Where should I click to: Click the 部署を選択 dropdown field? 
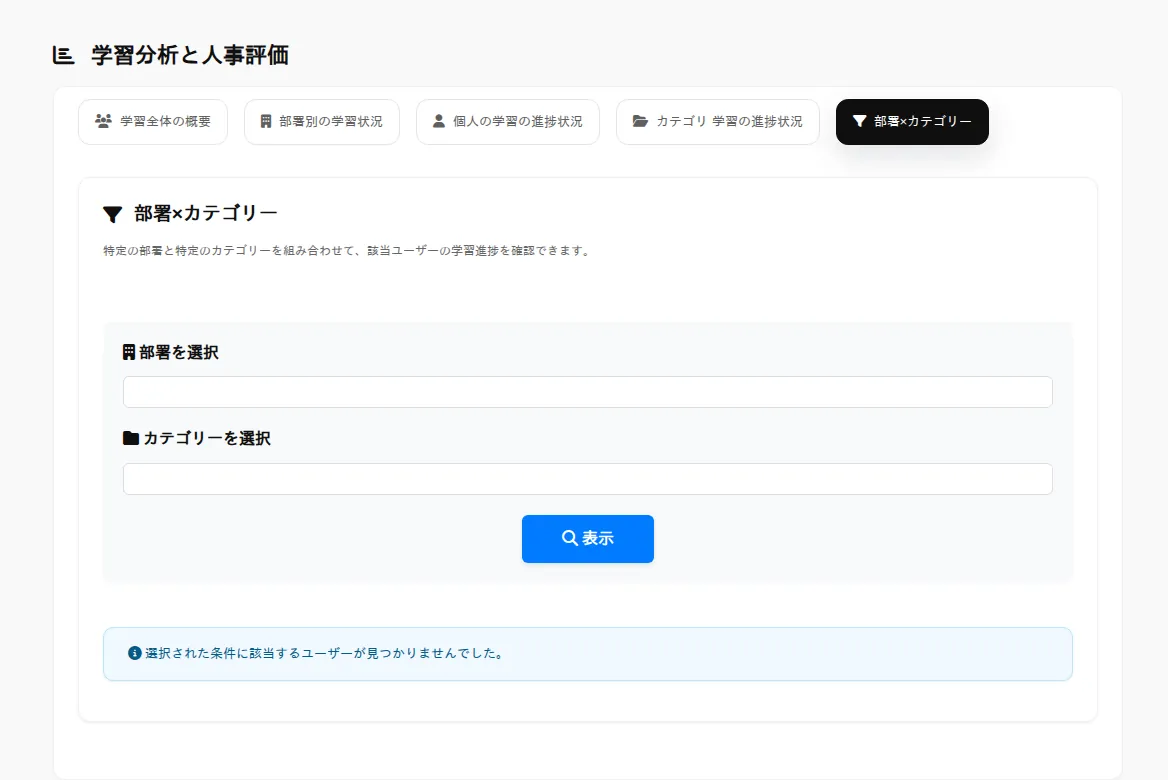pyautogui.click(x=588, y=392)
